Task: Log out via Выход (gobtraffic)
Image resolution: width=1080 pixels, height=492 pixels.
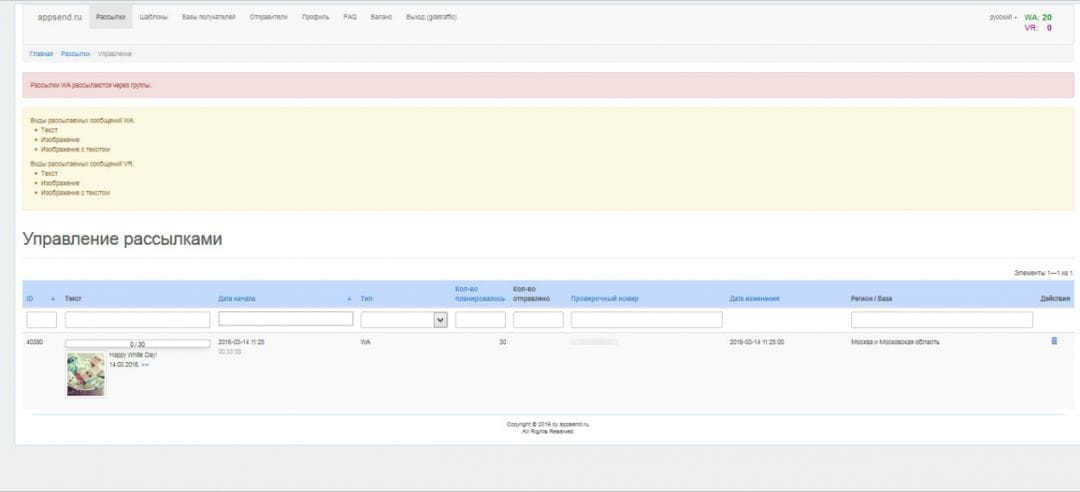Action: pyautogui.click(x=431, y=17)
